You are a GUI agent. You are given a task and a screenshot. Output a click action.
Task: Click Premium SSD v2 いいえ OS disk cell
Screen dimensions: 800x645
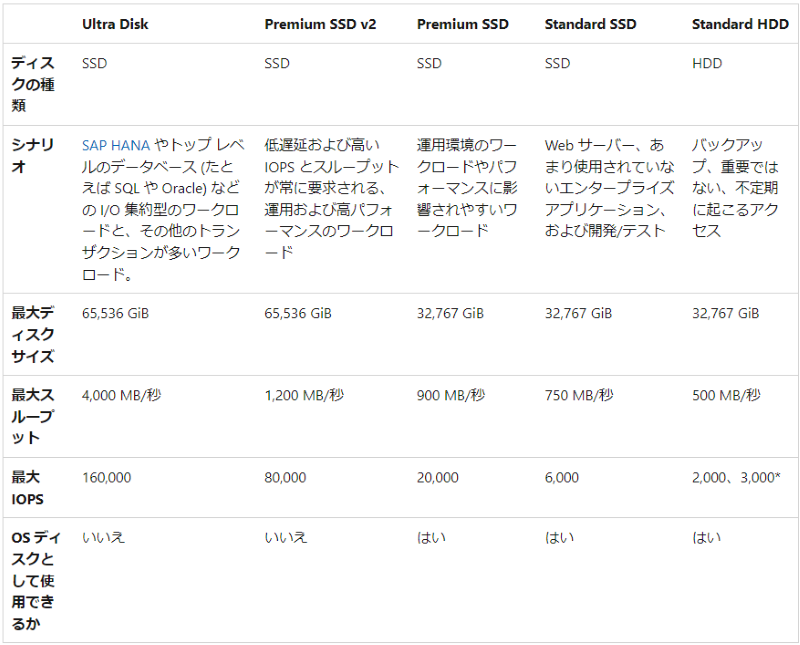click(286, 537)
